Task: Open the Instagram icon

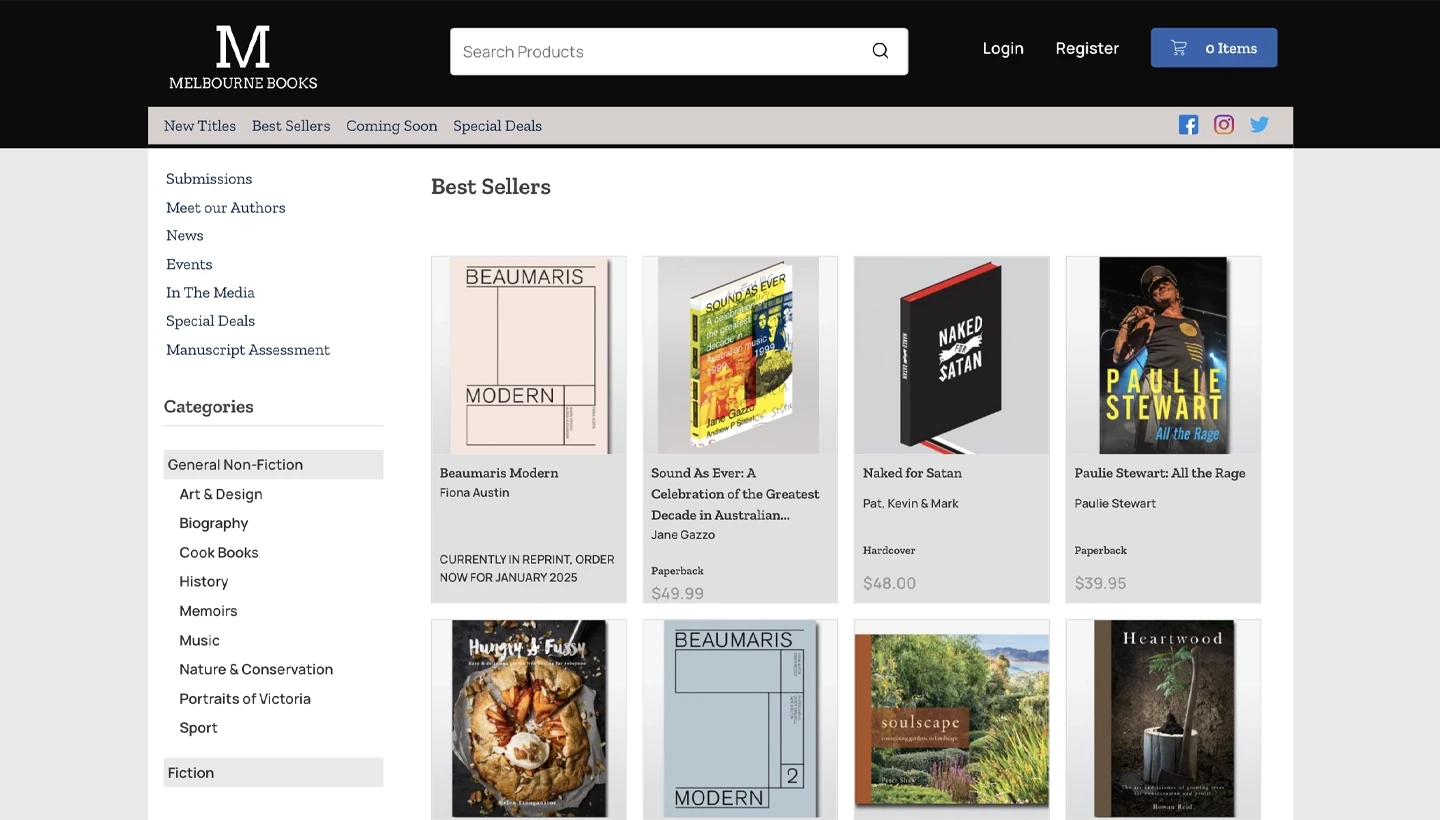Action: 1224,125
